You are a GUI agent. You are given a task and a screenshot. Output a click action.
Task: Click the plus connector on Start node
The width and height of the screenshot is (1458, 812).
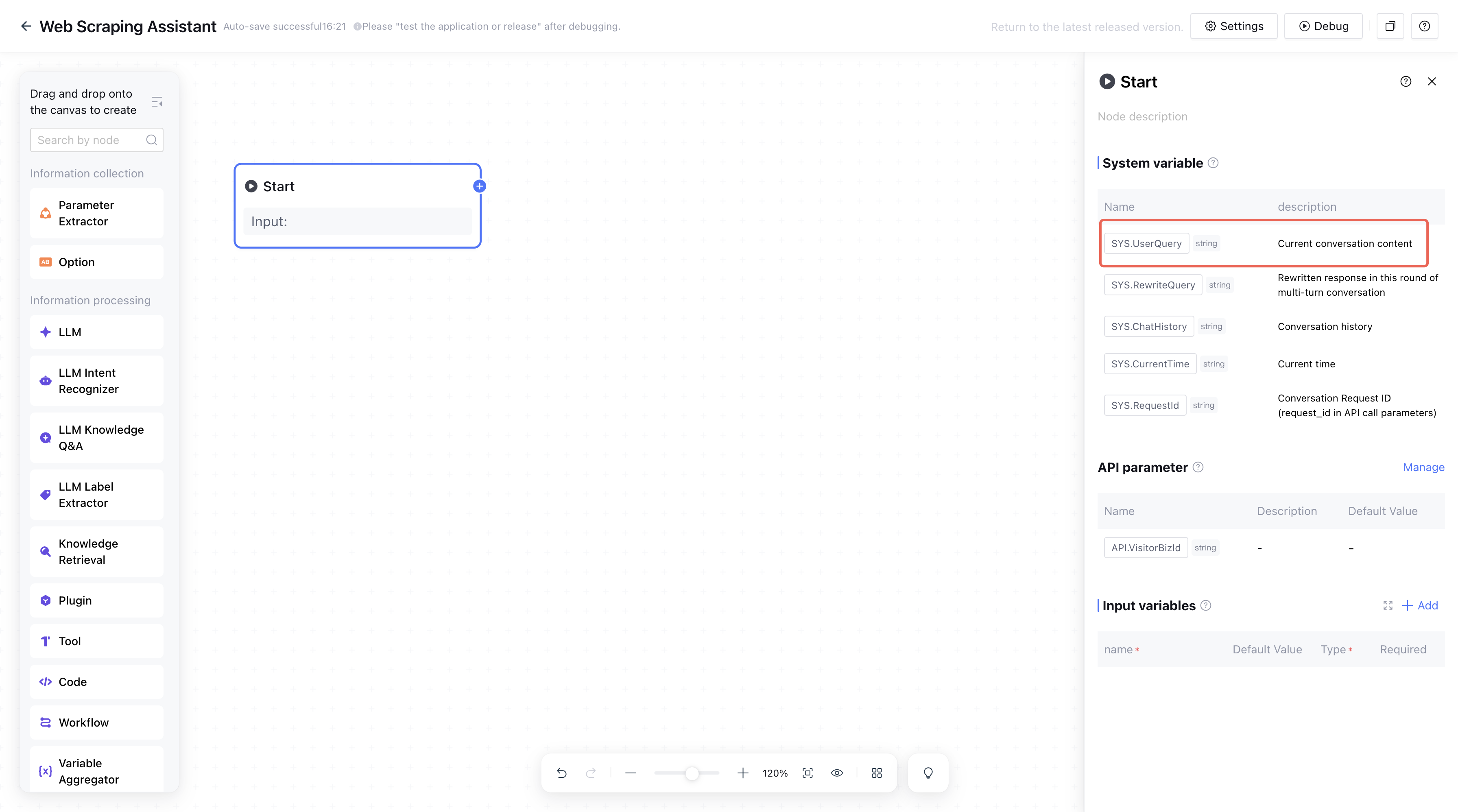point(479,186)
